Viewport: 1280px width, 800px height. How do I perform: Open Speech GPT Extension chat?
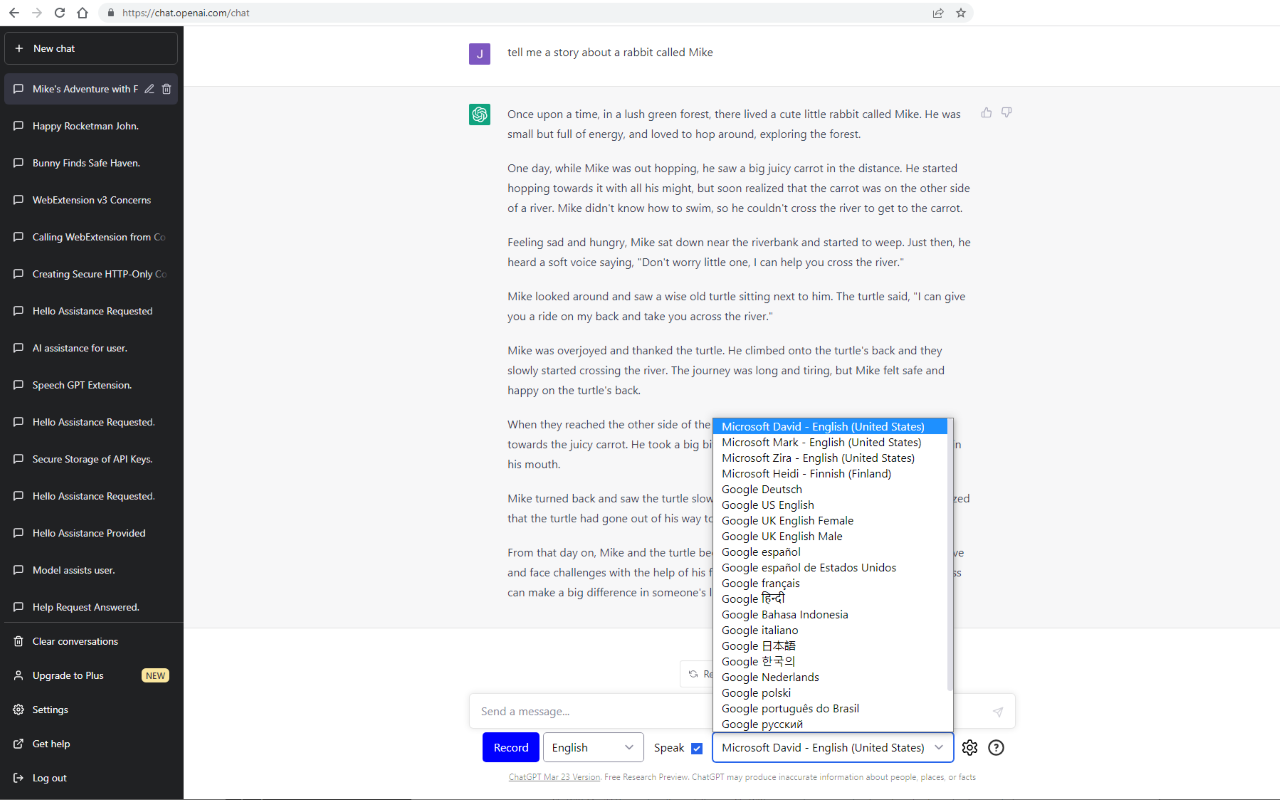[91, 385]
